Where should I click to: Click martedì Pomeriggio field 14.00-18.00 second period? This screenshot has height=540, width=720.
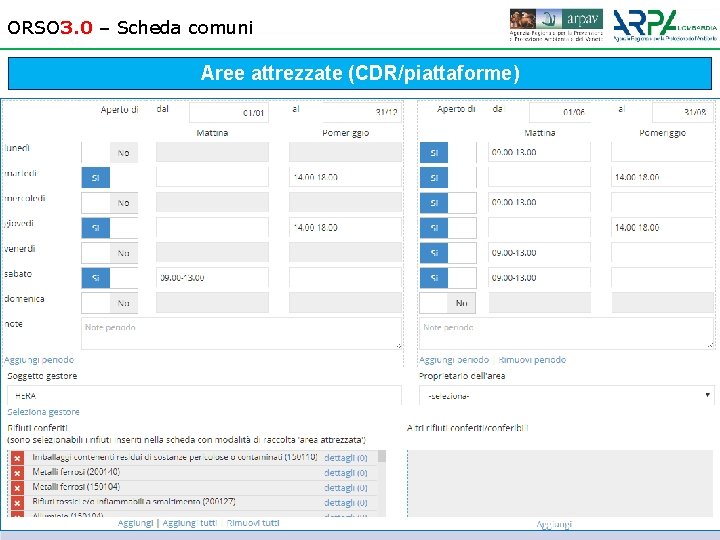(x=662, y=178)
